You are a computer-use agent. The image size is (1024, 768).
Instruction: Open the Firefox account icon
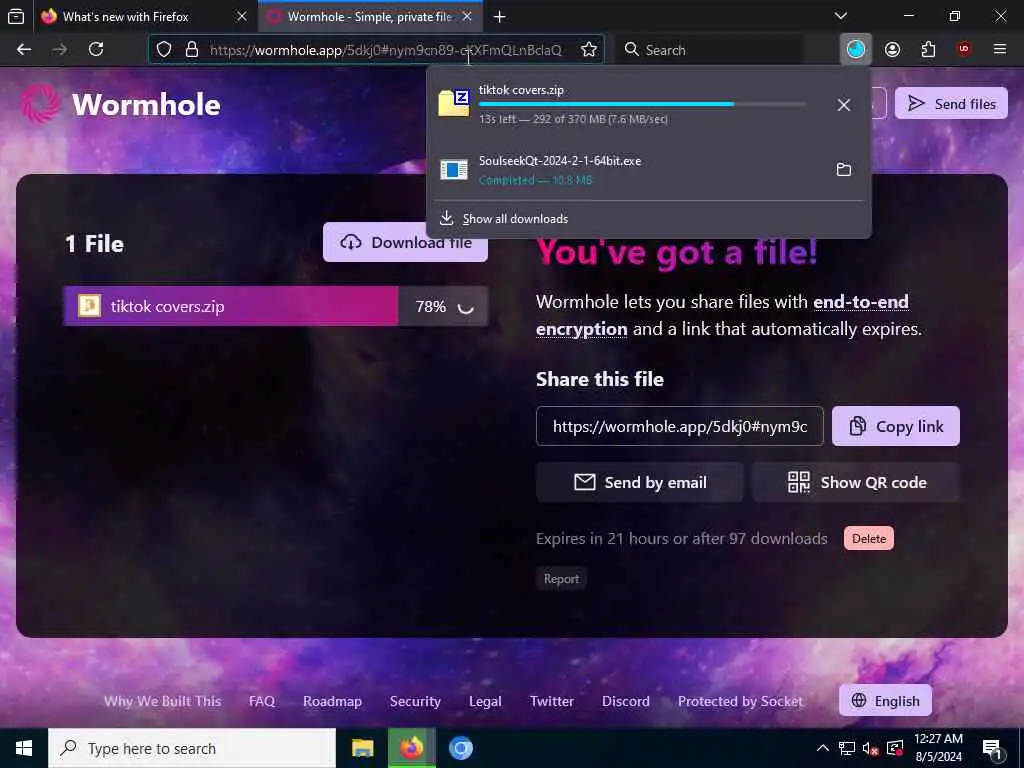point(892,50)
